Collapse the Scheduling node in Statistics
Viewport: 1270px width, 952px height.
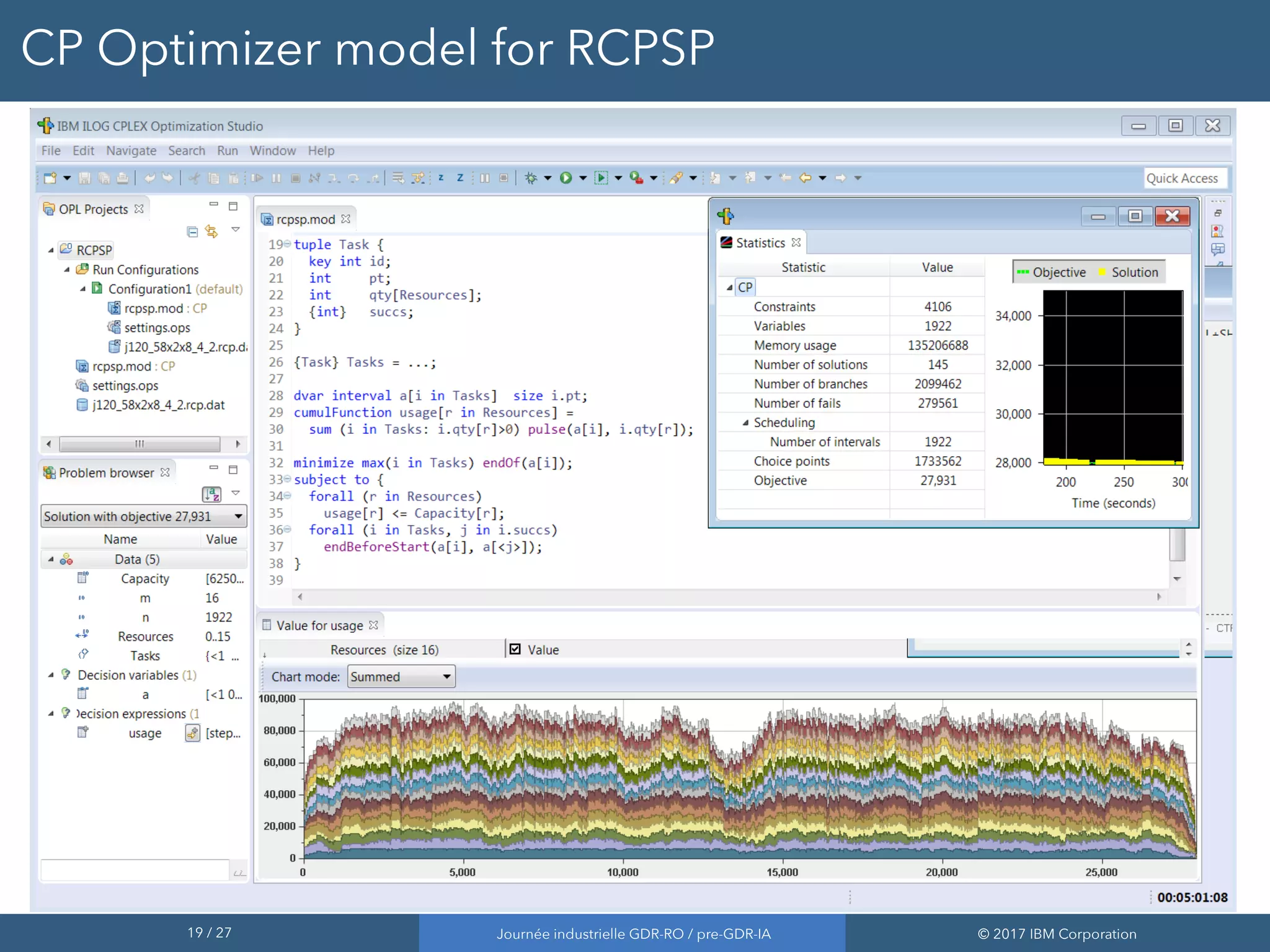click(x=746, y=423)
